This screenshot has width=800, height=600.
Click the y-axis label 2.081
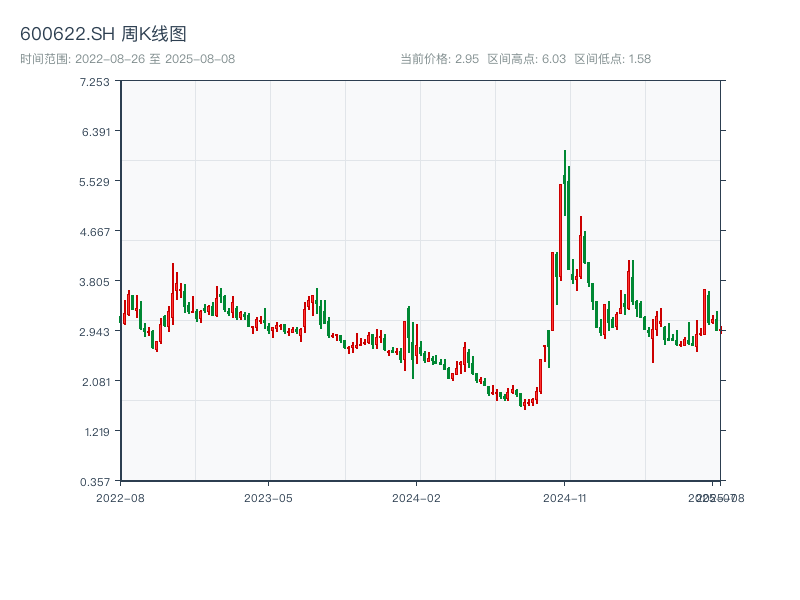96,382
